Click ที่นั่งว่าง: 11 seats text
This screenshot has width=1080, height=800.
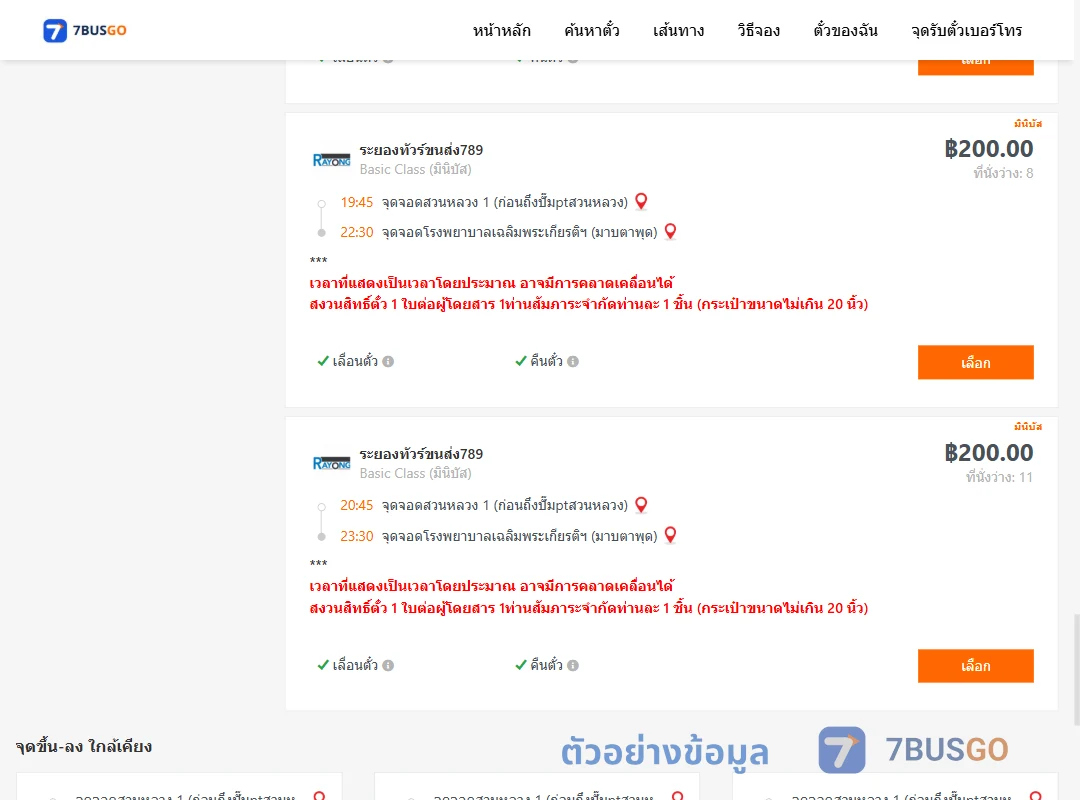click(x=999, y=477)
